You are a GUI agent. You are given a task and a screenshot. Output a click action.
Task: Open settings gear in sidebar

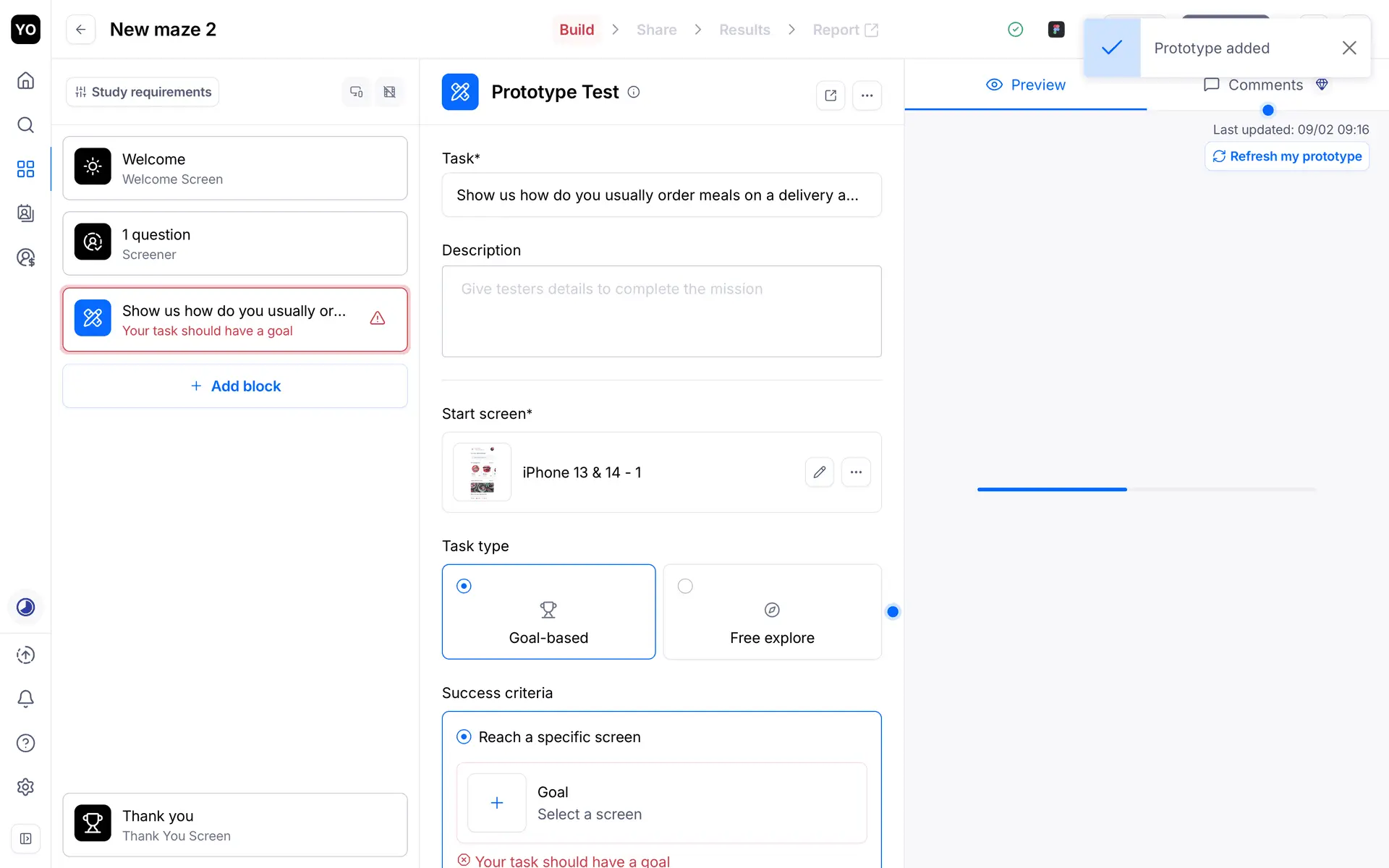pyautogui.click(x=25, y=787)
